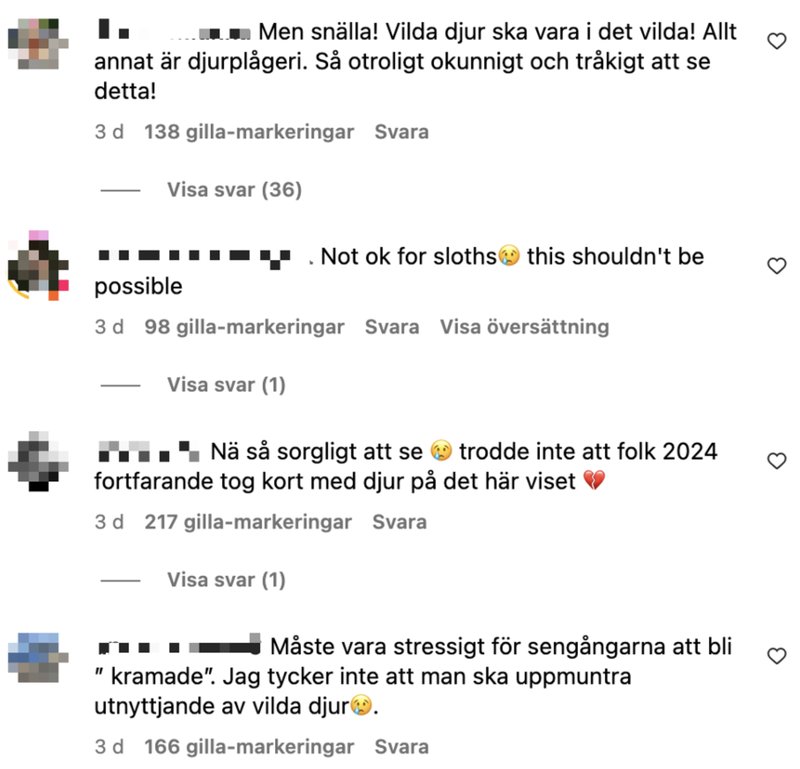Screen dimensions: 800x769
Task: Like the comment about 'Vilda djur'
Action: click(x=777, y=41)
